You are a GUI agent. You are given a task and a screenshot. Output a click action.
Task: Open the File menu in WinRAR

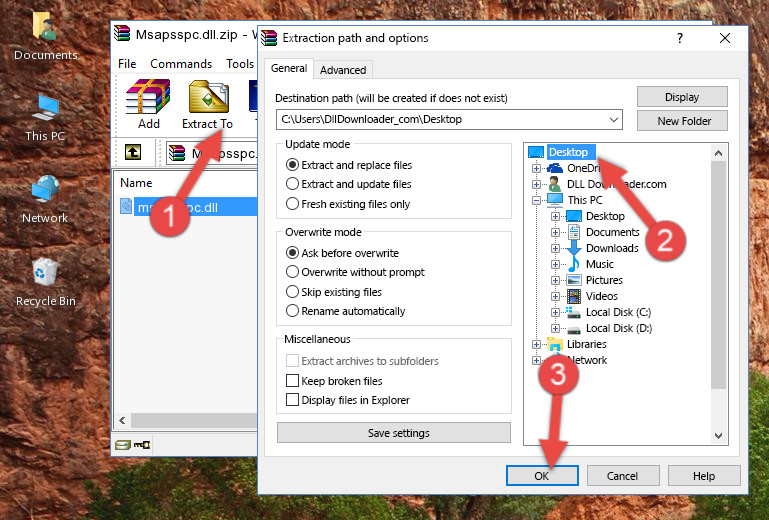tap(127, 64)
